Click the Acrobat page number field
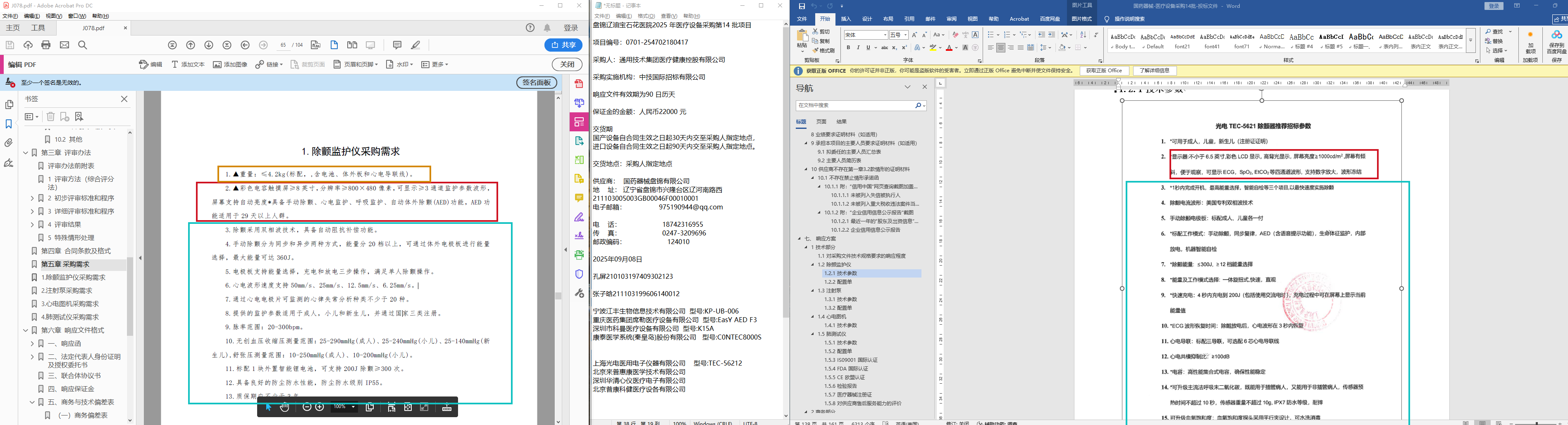The image size is (1568, 425). pos(282,45)
